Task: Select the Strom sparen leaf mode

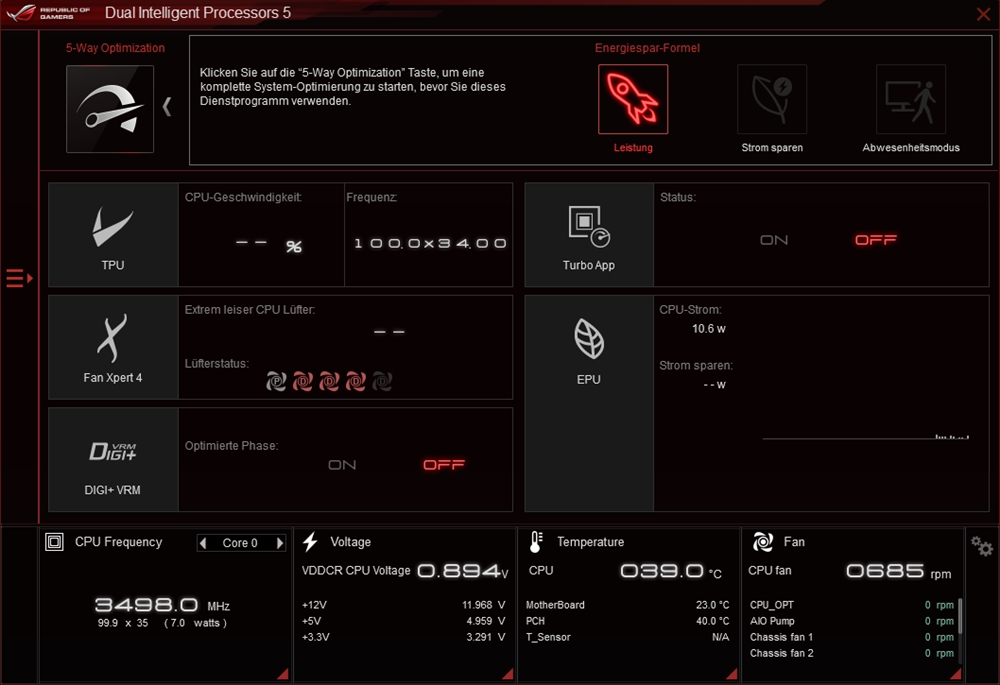Action: [772, 99]
